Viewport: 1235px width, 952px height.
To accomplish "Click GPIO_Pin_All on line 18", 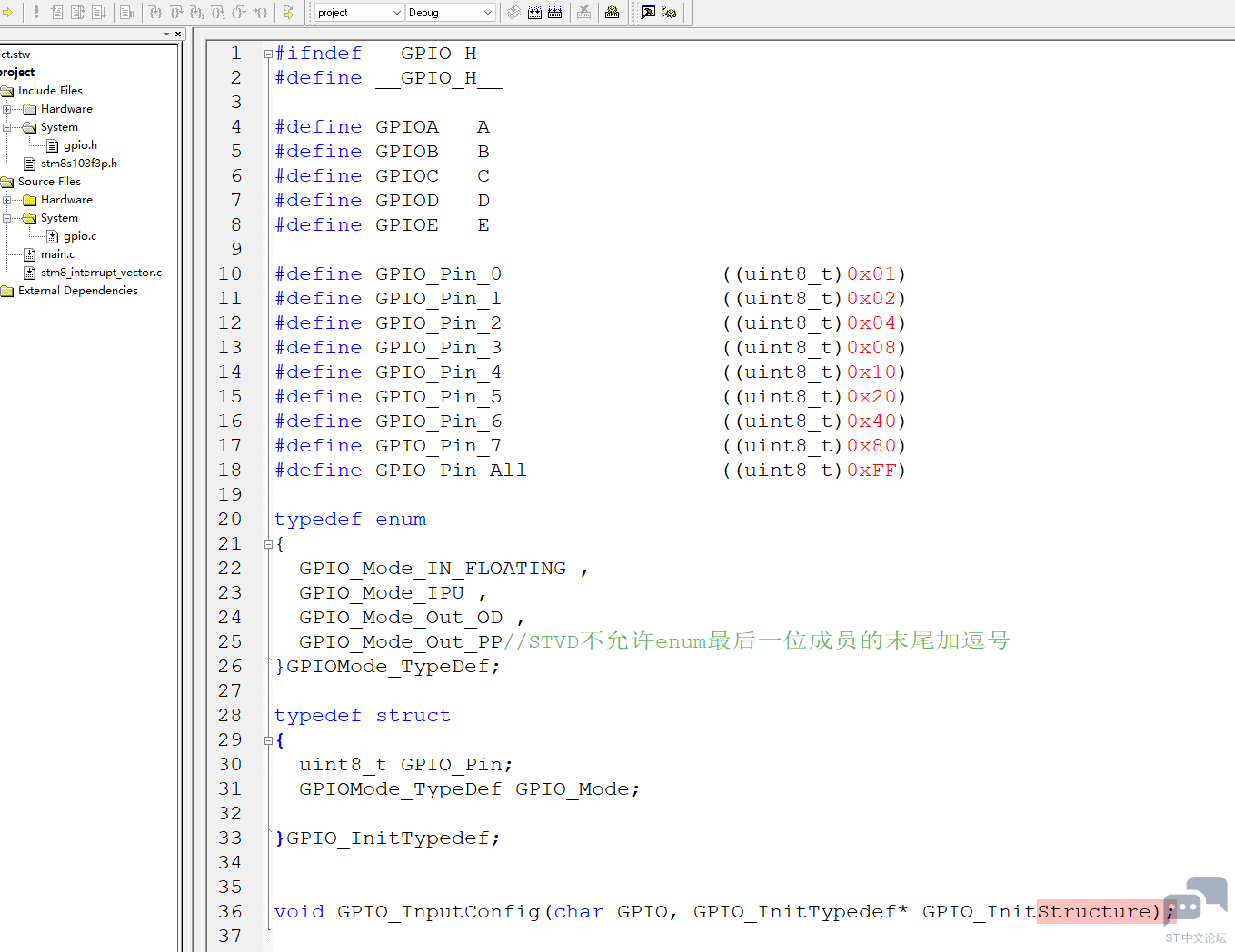I will point(451,471).
